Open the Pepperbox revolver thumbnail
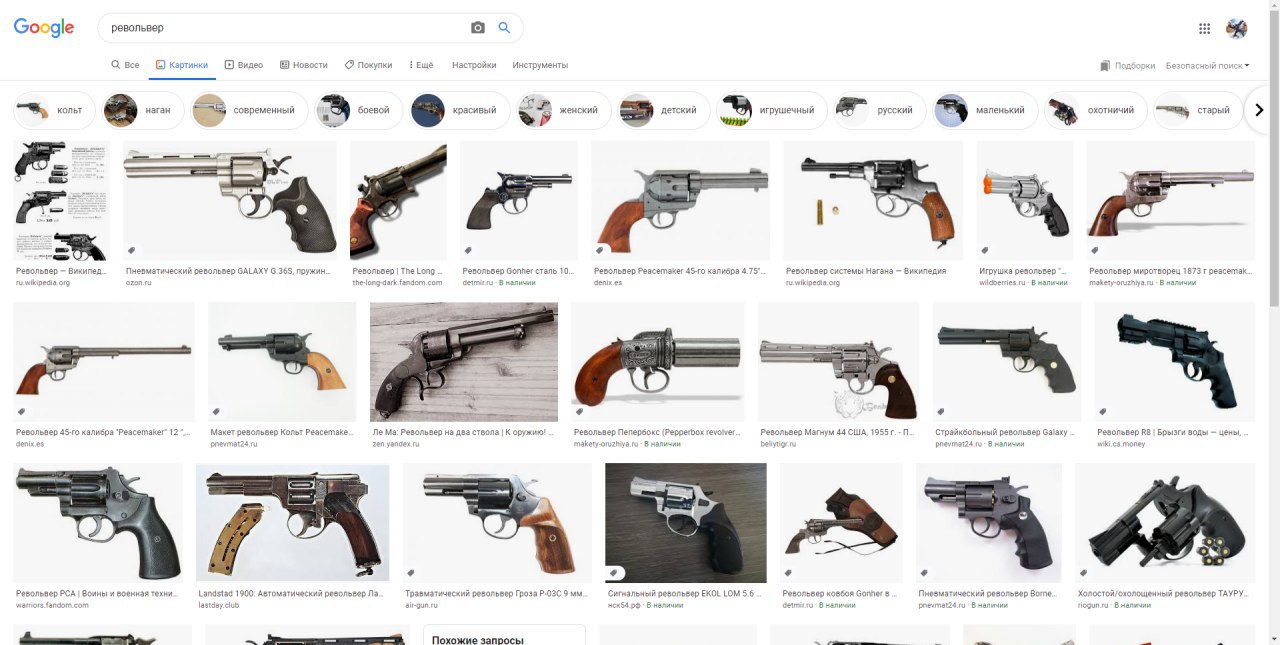This screenshot has height=645, width=1280. point(658,362)
